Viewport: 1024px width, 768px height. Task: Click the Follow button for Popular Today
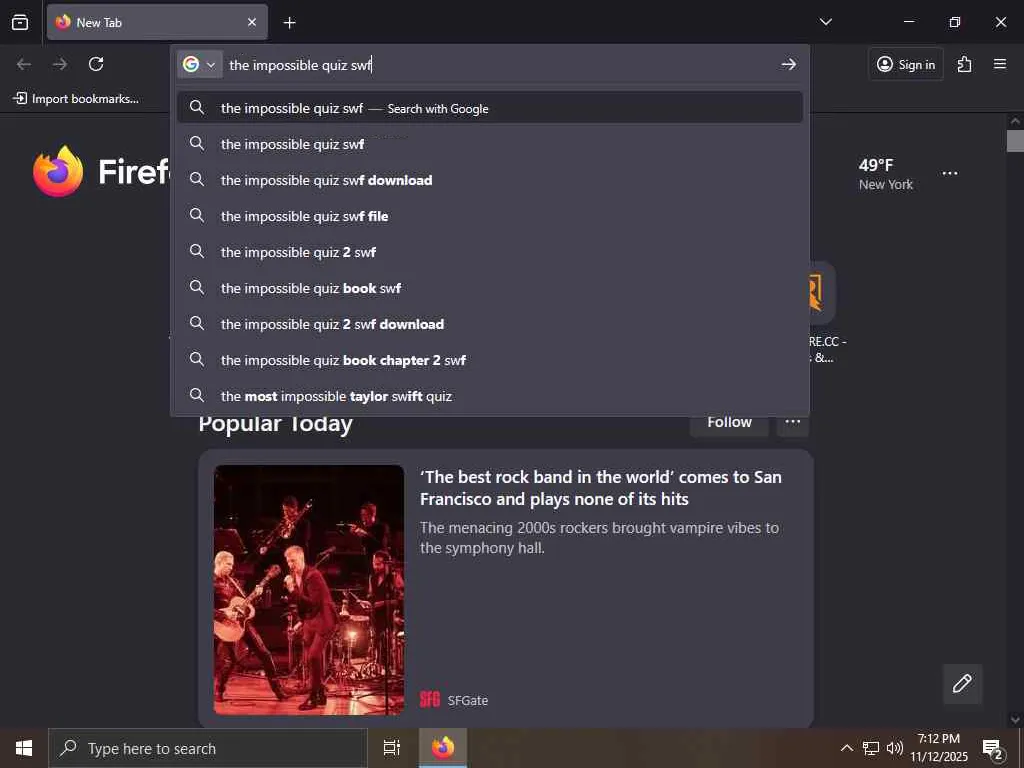[x=729, y=423]
